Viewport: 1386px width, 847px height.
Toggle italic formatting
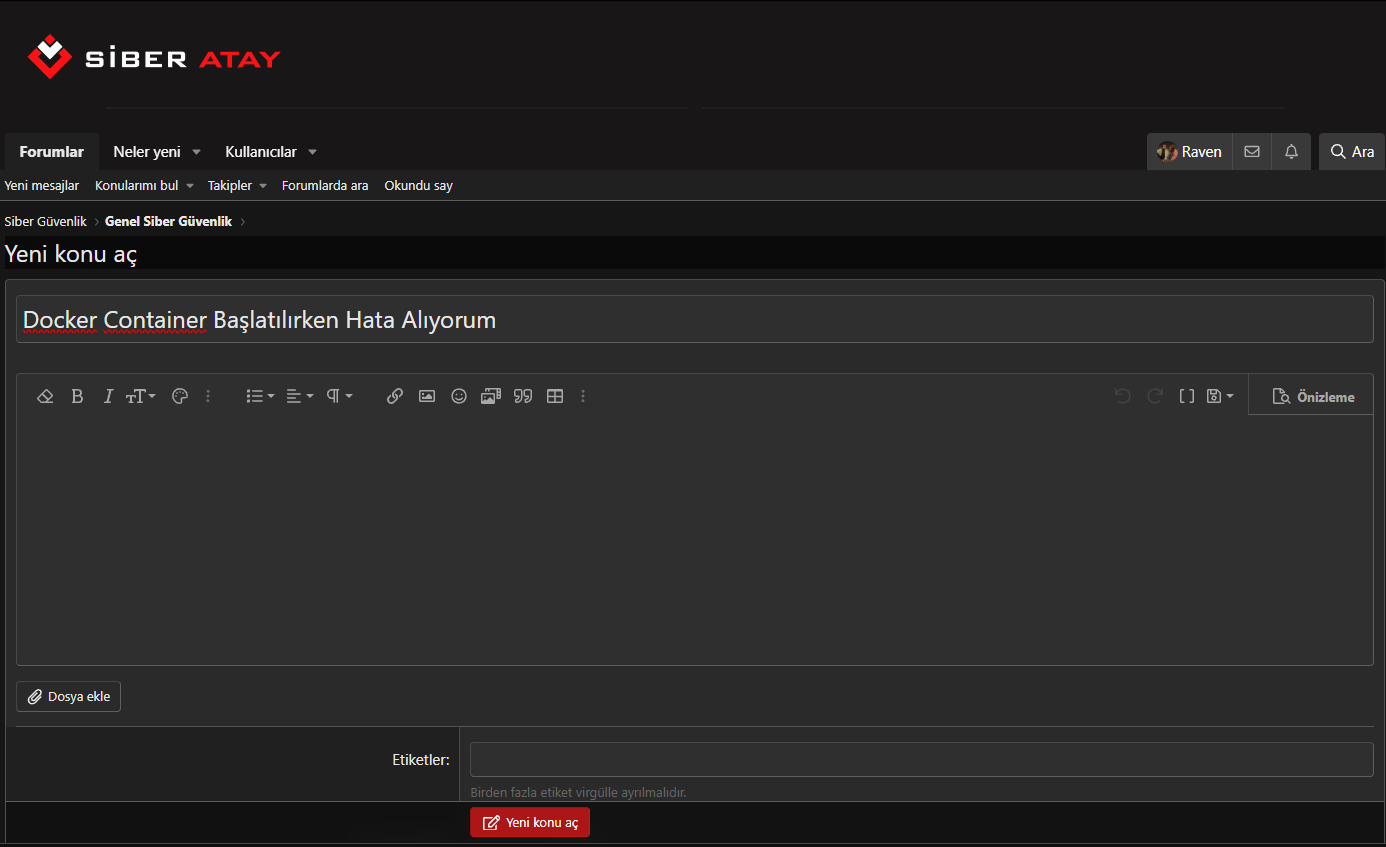[x=108, y=396]
